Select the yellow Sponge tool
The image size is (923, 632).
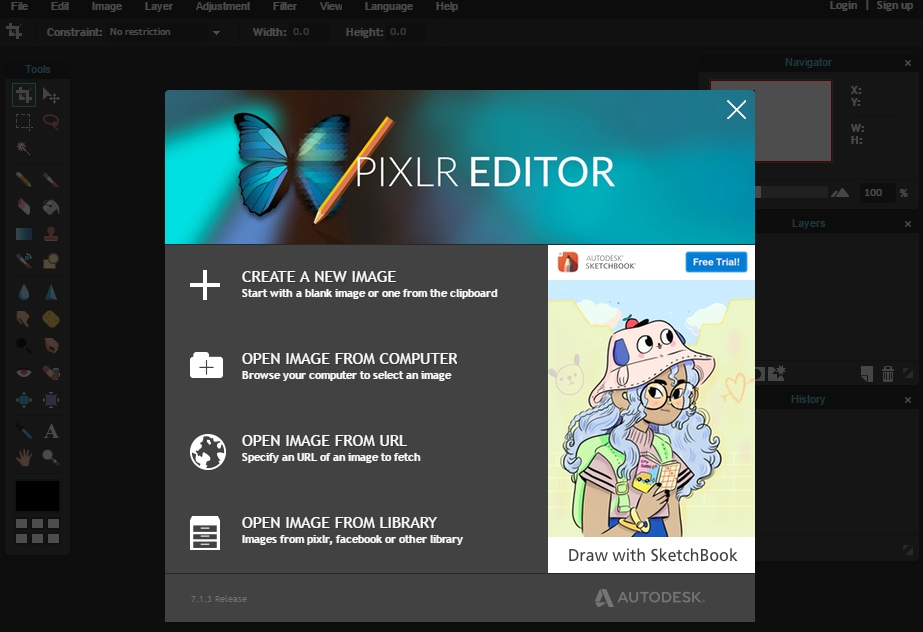point(51,319)
